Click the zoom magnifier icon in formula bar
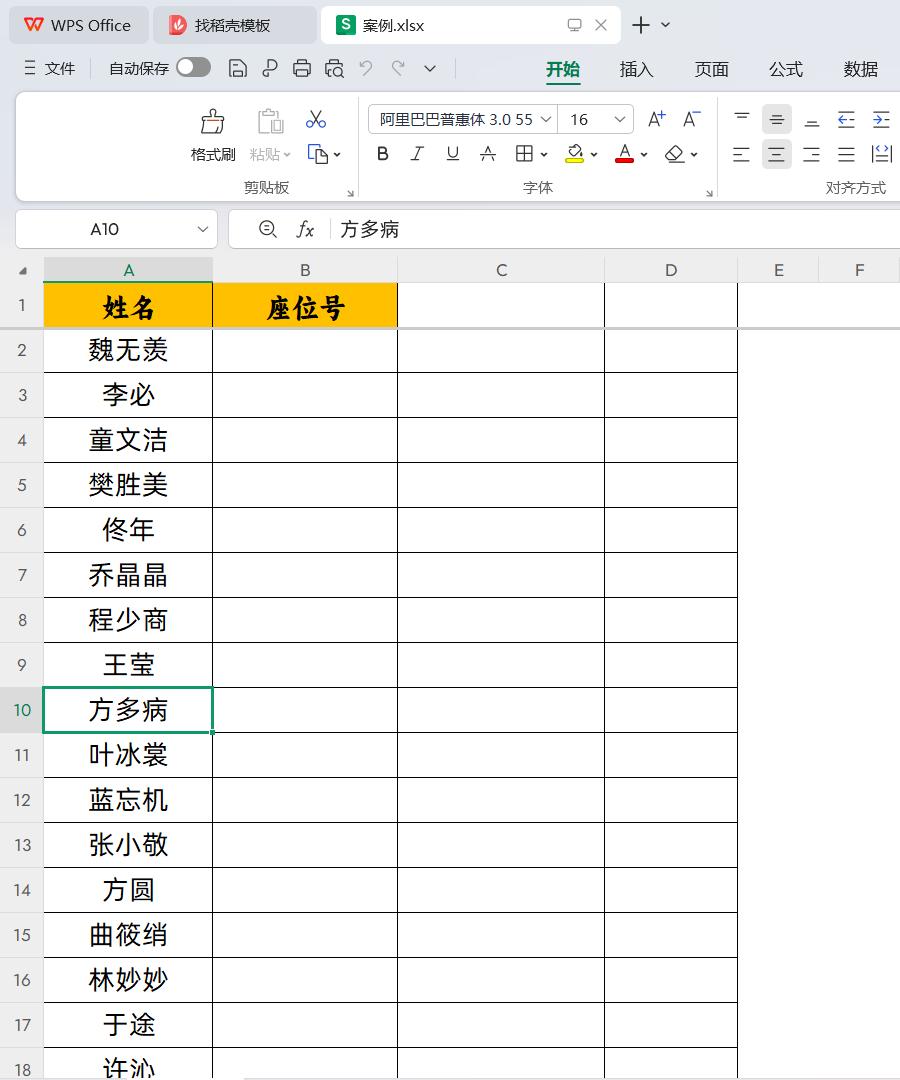This screenshot has width=900, height=1080. click(x=268, y=229)
